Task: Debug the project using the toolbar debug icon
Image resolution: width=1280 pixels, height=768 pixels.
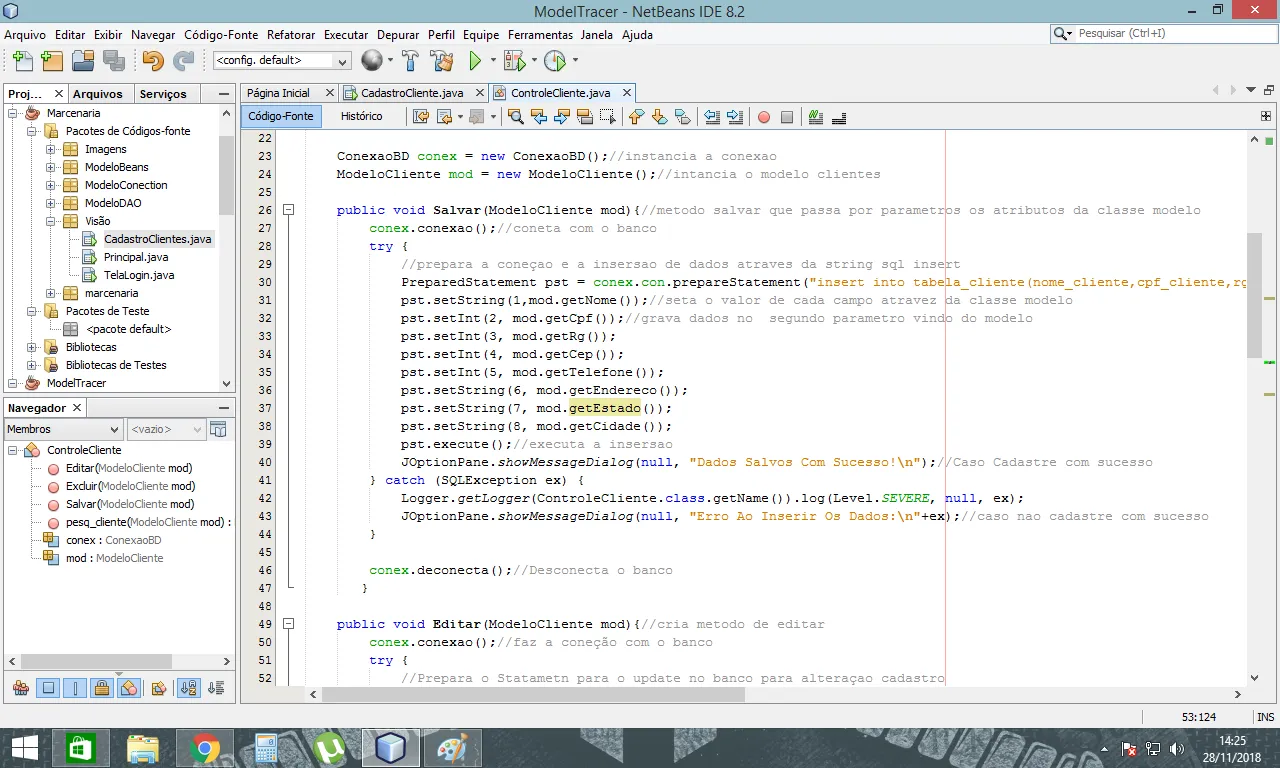Action: coord(514,61)
